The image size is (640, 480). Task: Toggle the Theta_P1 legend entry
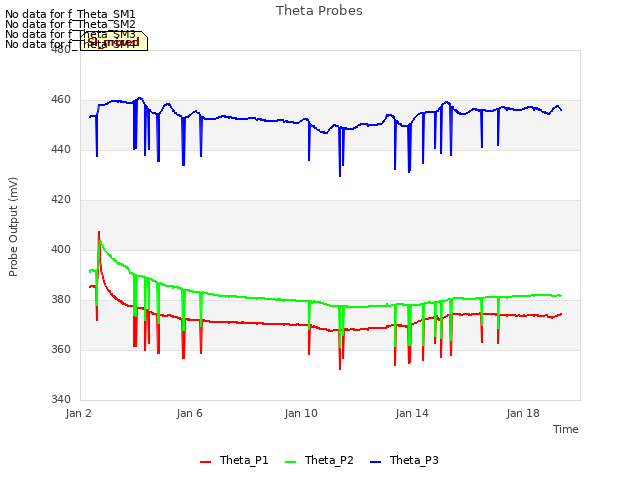(x=234, y=460)
